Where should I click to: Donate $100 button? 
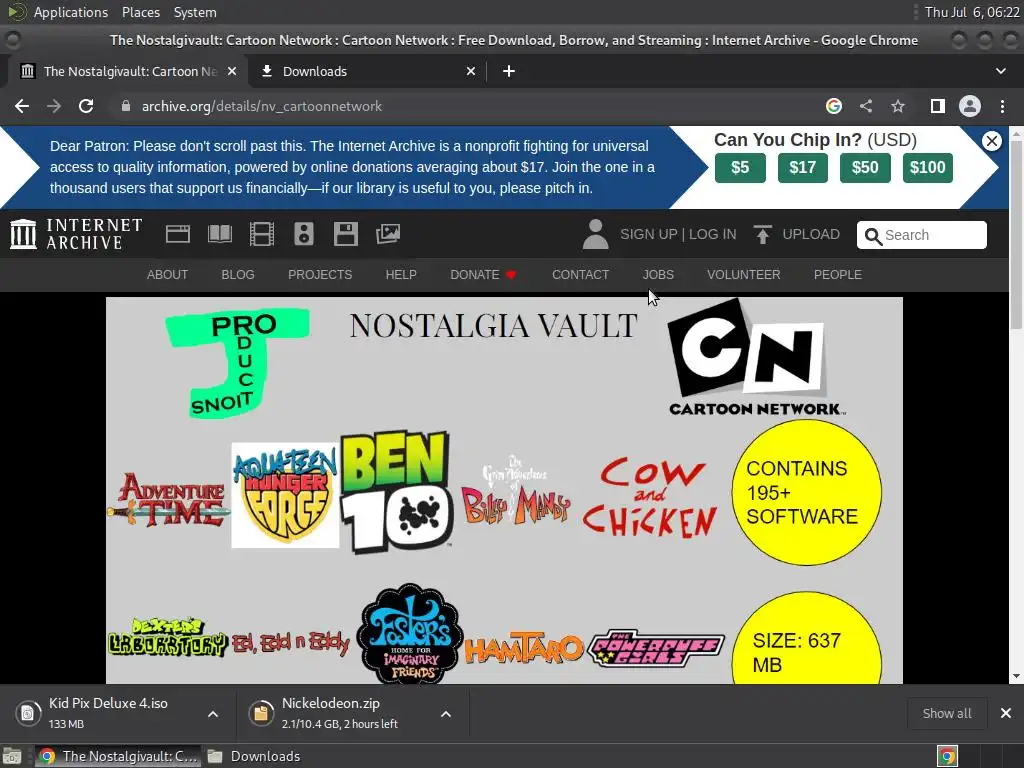[x=927, y=168]
